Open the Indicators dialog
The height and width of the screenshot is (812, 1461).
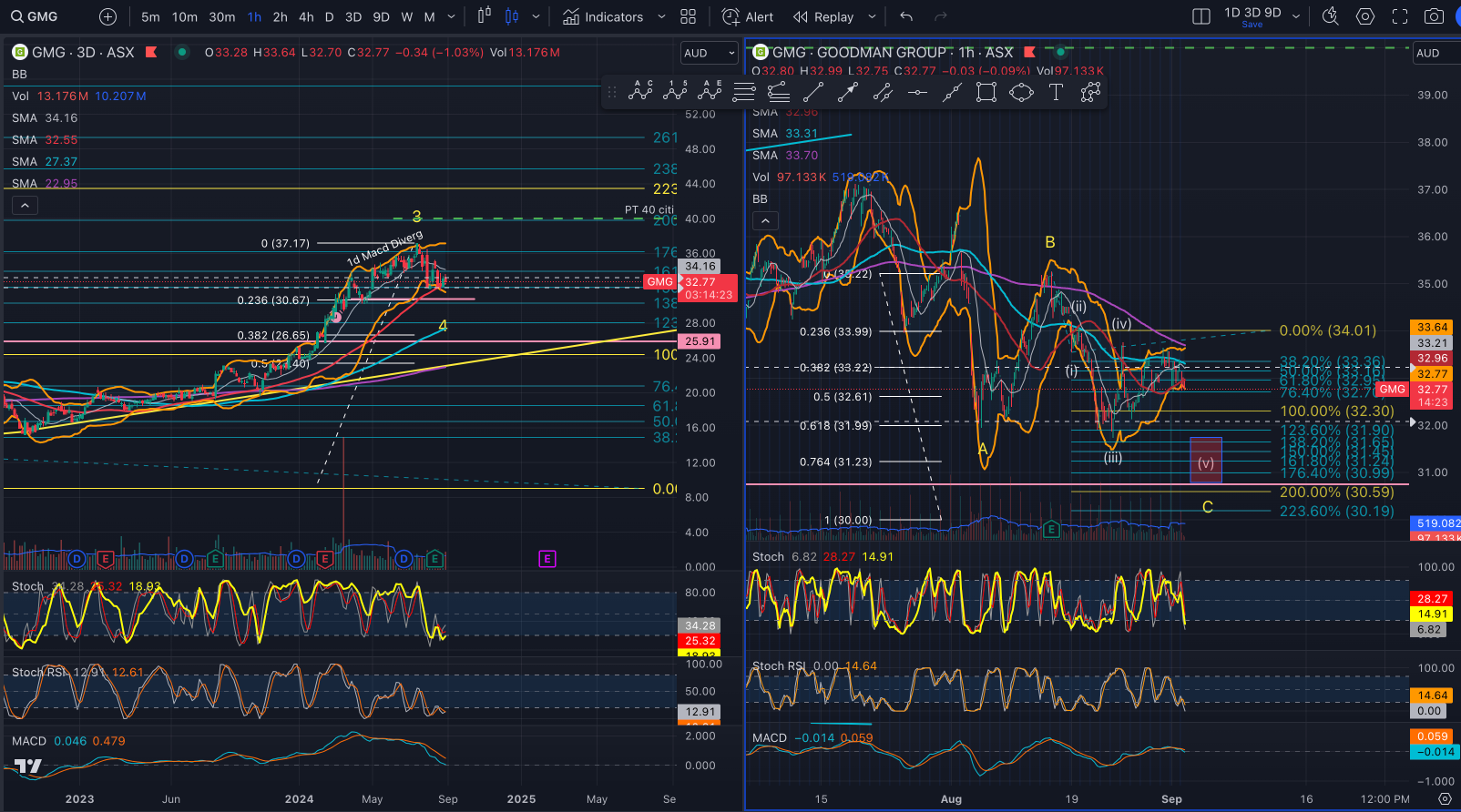pyautogui.click(x=602, y=16)
